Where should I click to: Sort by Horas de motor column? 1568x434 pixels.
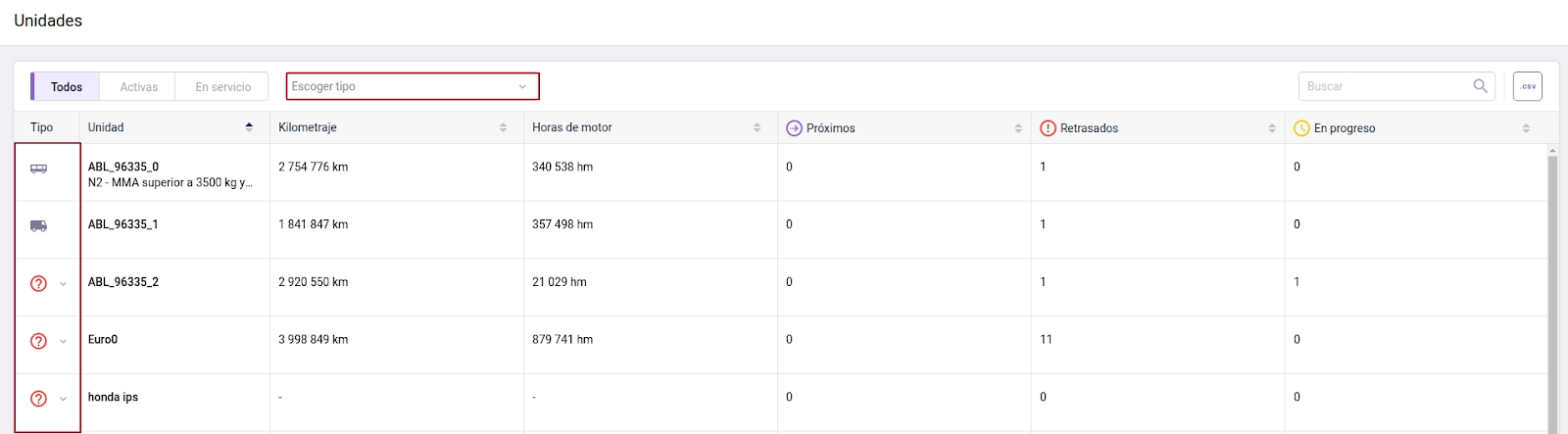point(757,128)
